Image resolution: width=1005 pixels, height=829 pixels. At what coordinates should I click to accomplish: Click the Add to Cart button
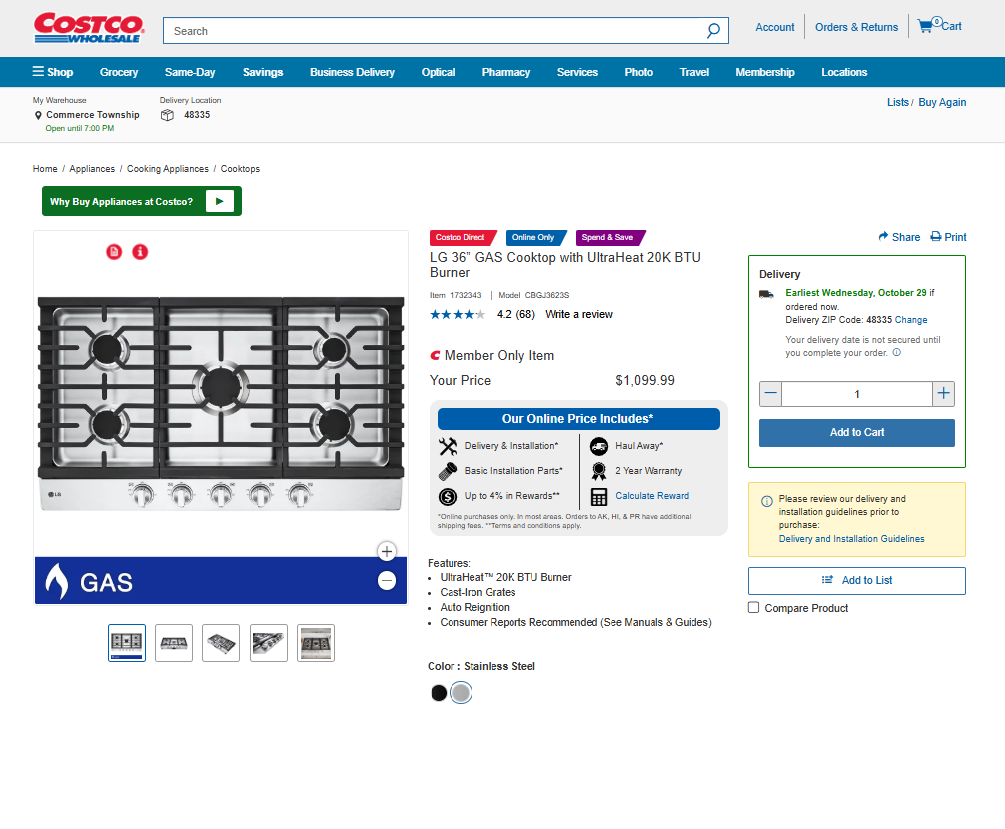pos(857,432)
